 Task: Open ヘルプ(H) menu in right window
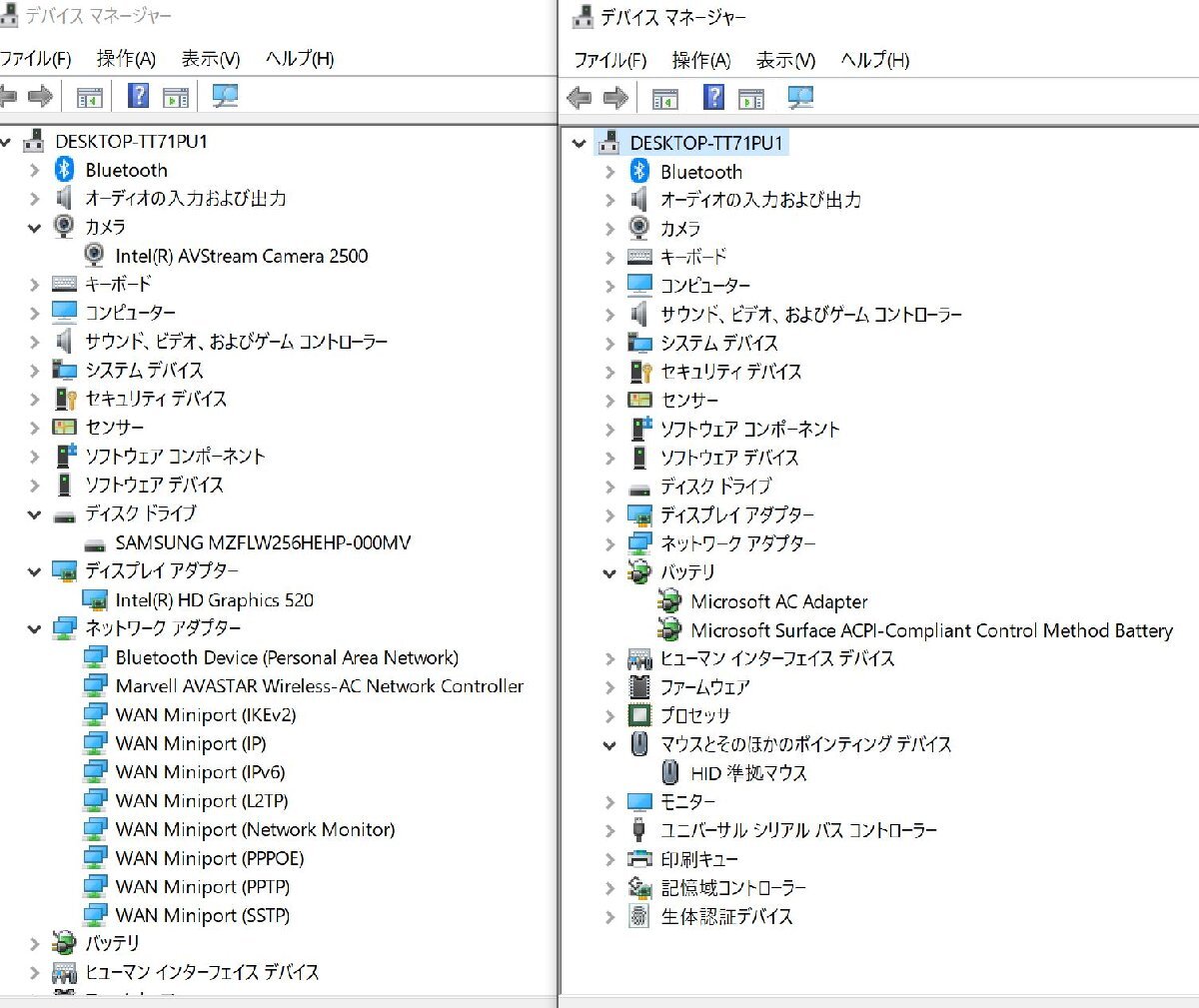pos(875,61)
